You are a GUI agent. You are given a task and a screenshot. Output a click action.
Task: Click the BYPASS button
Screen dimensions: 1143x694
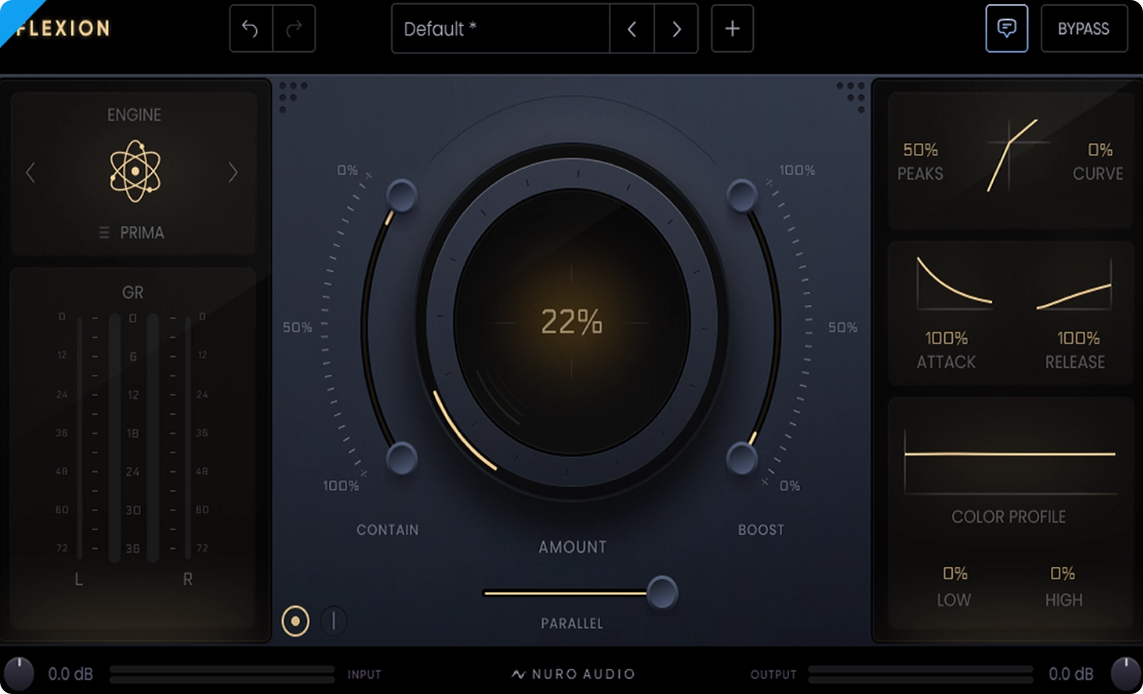pos(1084,28)
